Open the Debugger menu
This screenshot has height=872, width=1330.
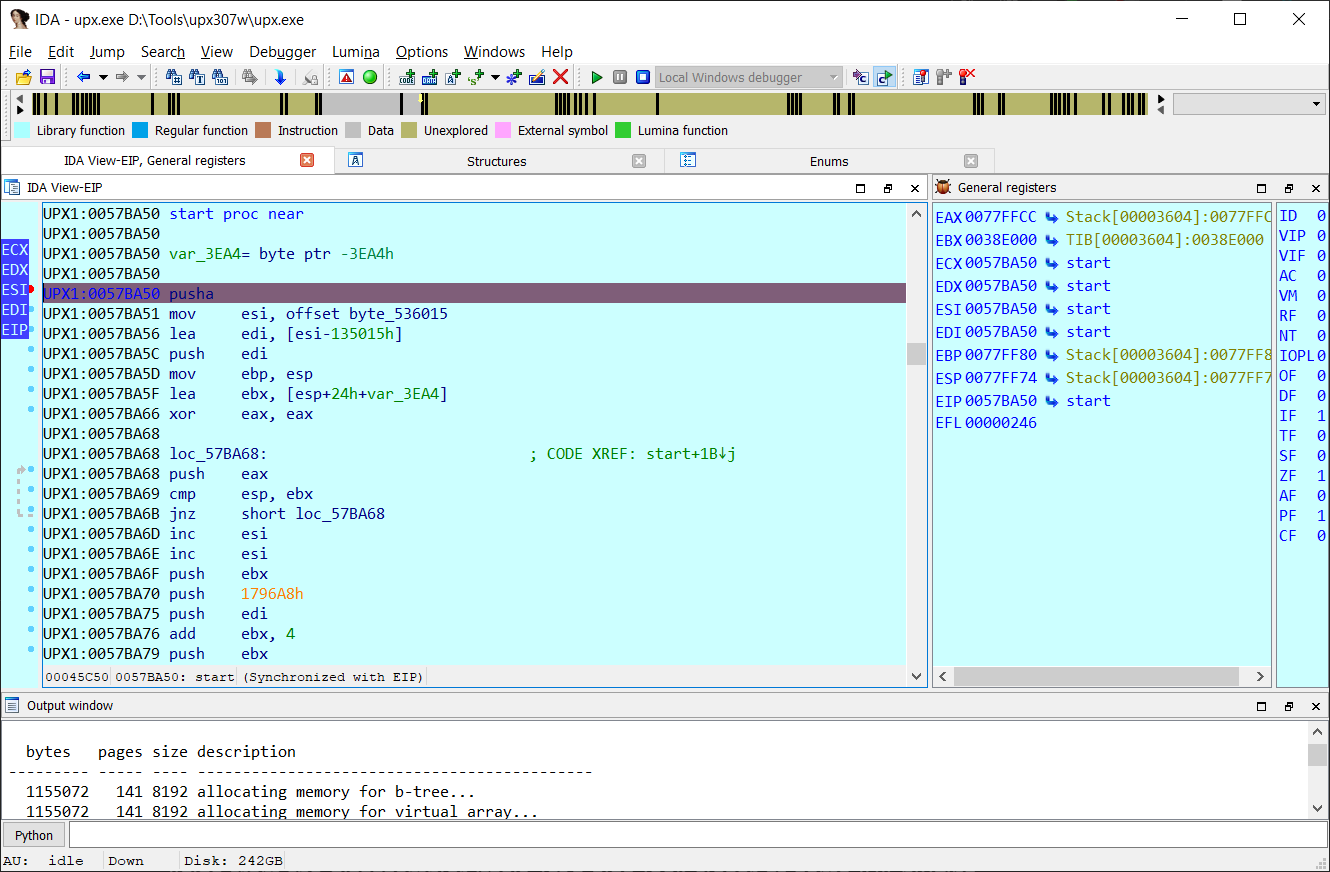283,52
